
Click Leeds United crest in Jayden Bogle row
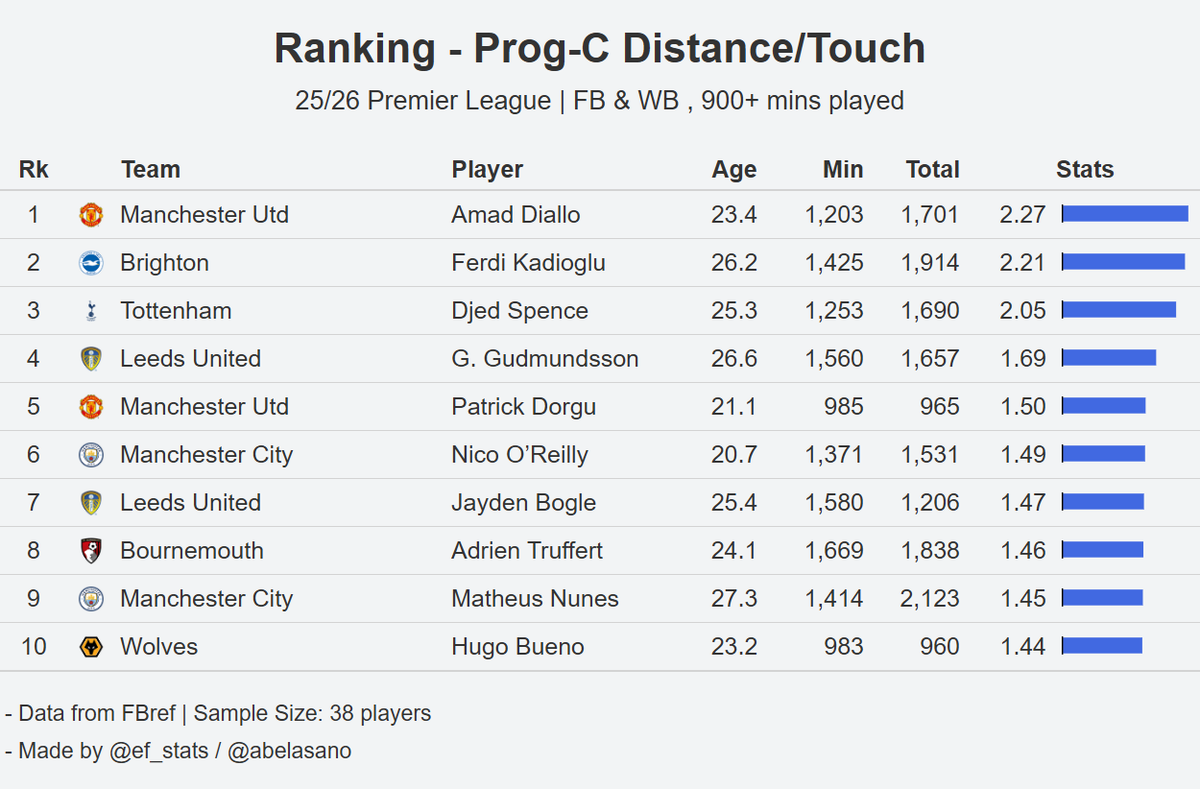pos(91,503)
